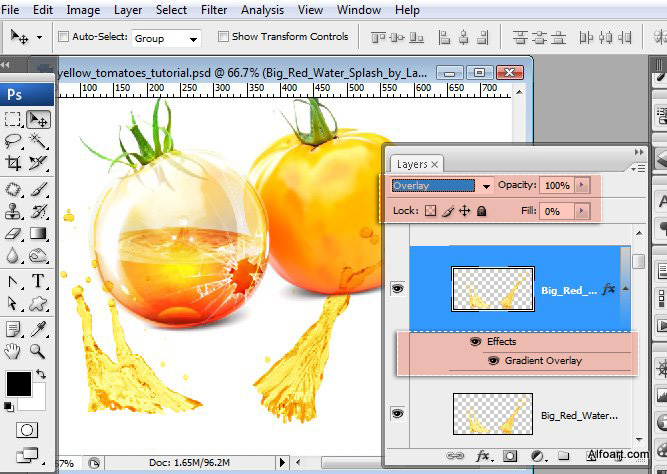Hide the Gradient Overlay effect
Screen dimensions: 667x474
[x=493, y=361]
